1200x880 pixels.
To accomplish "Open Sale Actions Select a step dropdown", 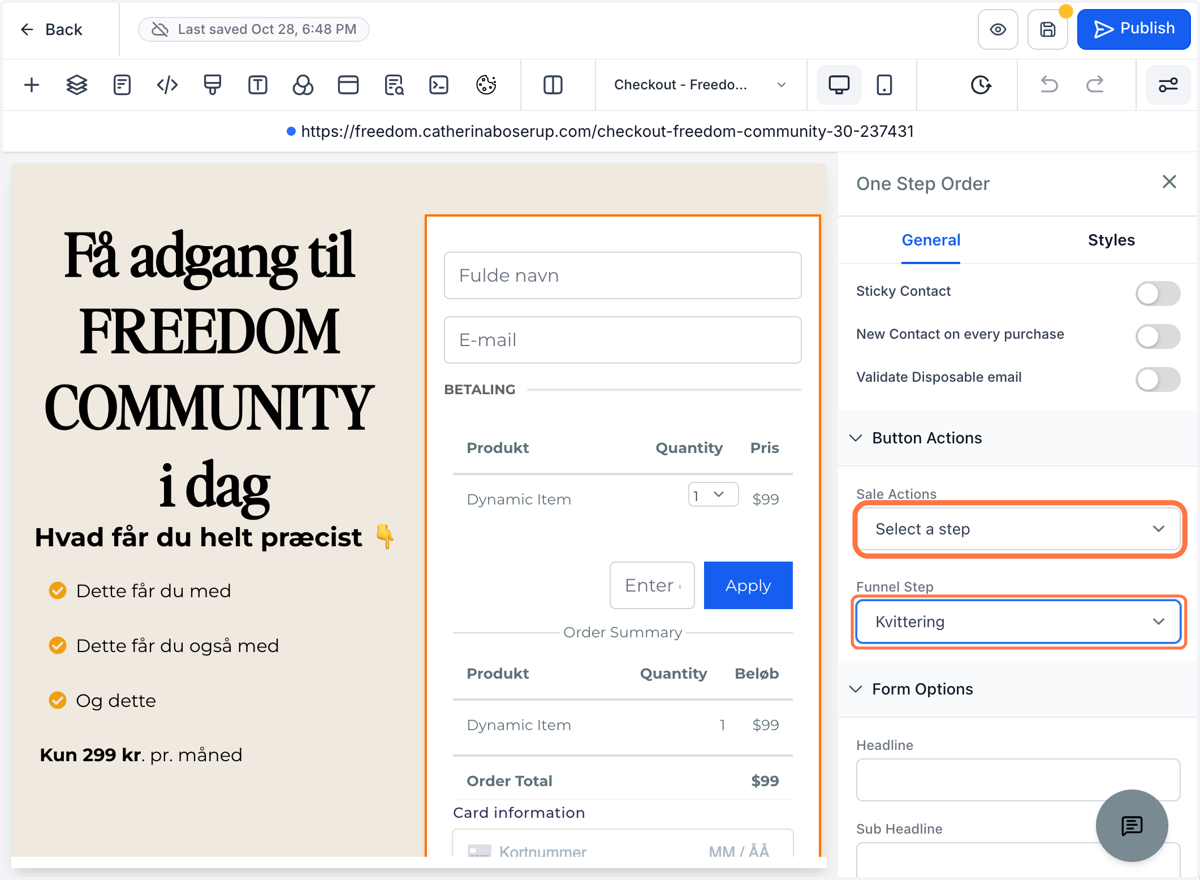I will (x=1019, y=529).
